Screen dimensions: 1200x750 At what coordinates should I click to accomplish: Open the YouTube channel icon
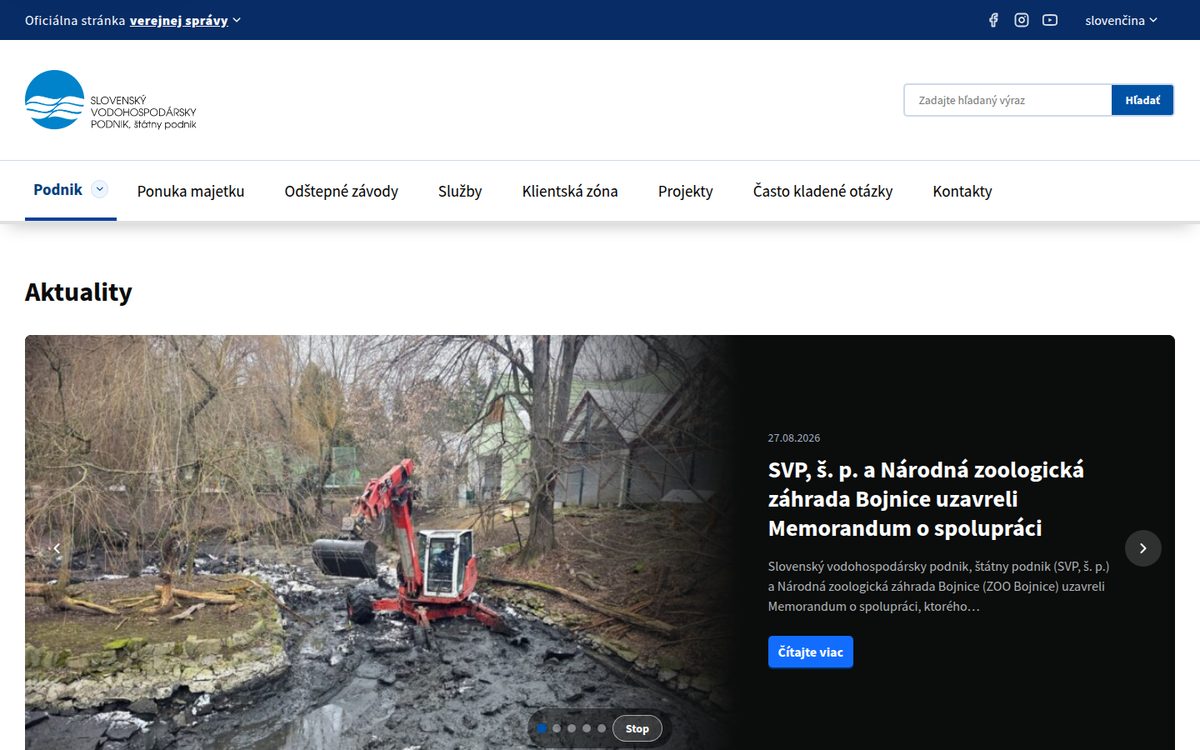[x=1049, y=20]
